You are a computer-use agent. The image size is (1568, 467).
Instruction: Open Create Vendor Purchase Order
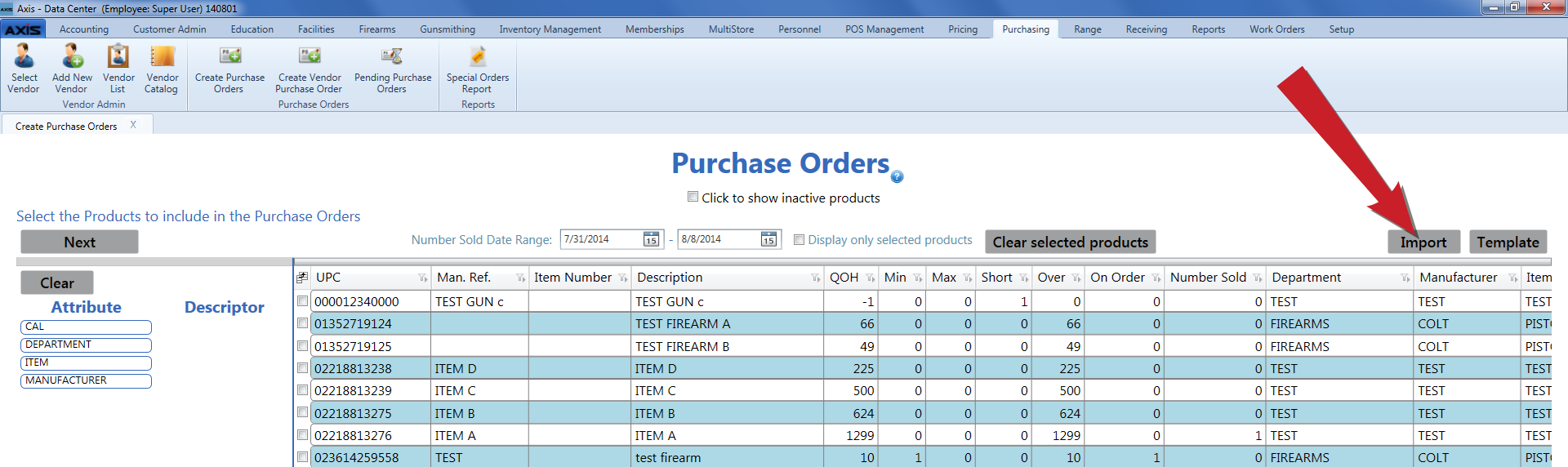point(309,68)
